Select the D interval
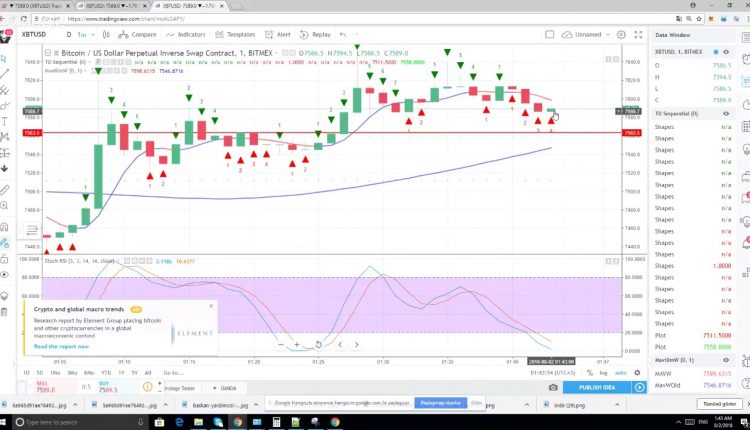The width and height of the screenshot is (750, 430). (69, 34)
